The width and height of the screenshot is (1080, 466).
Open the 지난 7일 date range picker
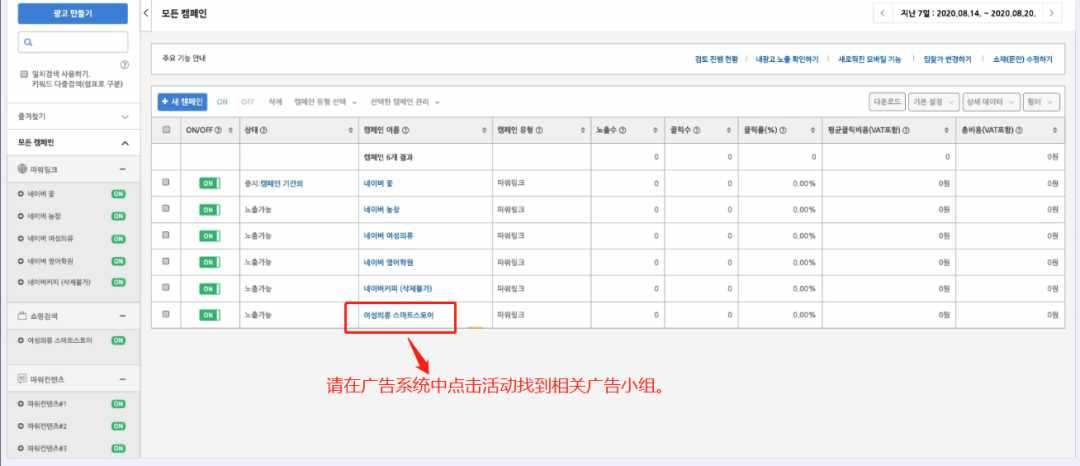pyautogui.click(x=967, y=13)
